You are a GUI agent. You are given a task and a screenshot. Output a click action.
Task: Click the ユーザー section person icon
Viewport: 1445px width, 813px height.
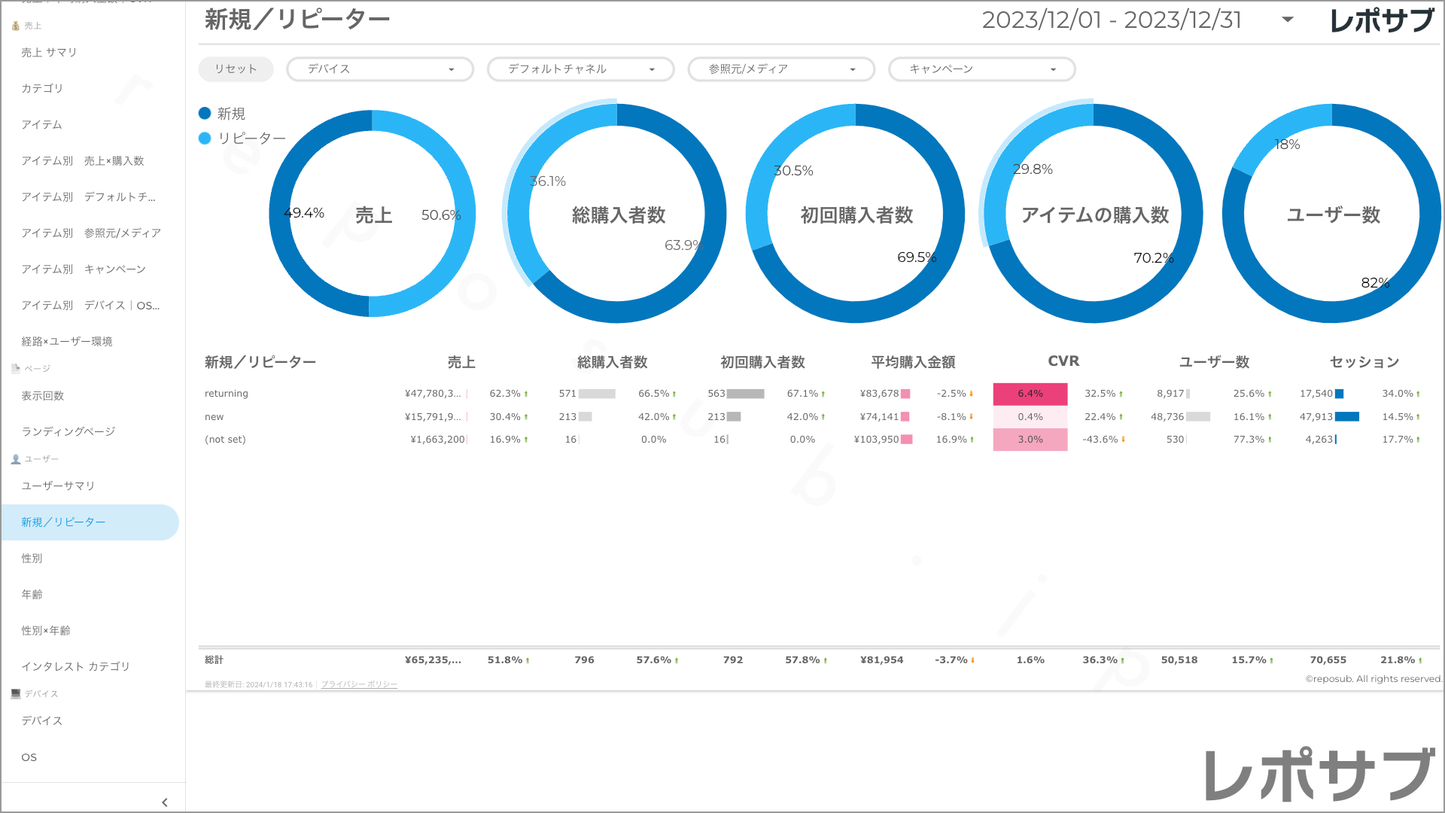pyautogui.click(x=15, y=459)
